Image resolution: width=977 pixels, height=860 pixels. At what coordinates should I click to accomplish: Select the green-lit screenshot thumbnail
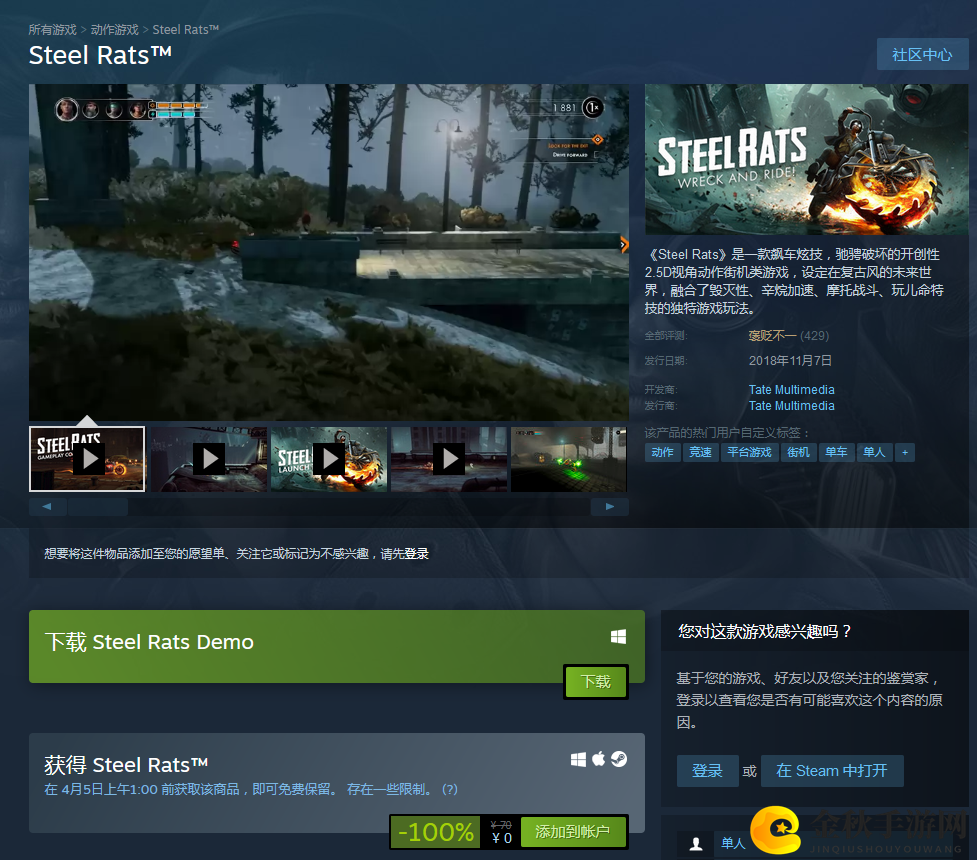pos(569,459)
